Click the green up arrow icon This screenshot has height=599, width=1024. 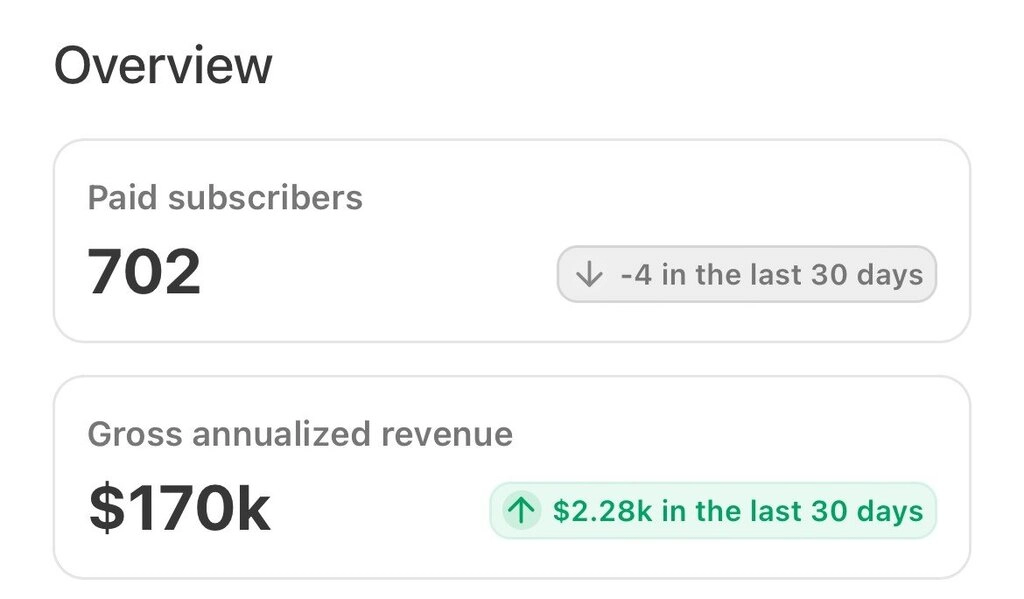(521, 510)
